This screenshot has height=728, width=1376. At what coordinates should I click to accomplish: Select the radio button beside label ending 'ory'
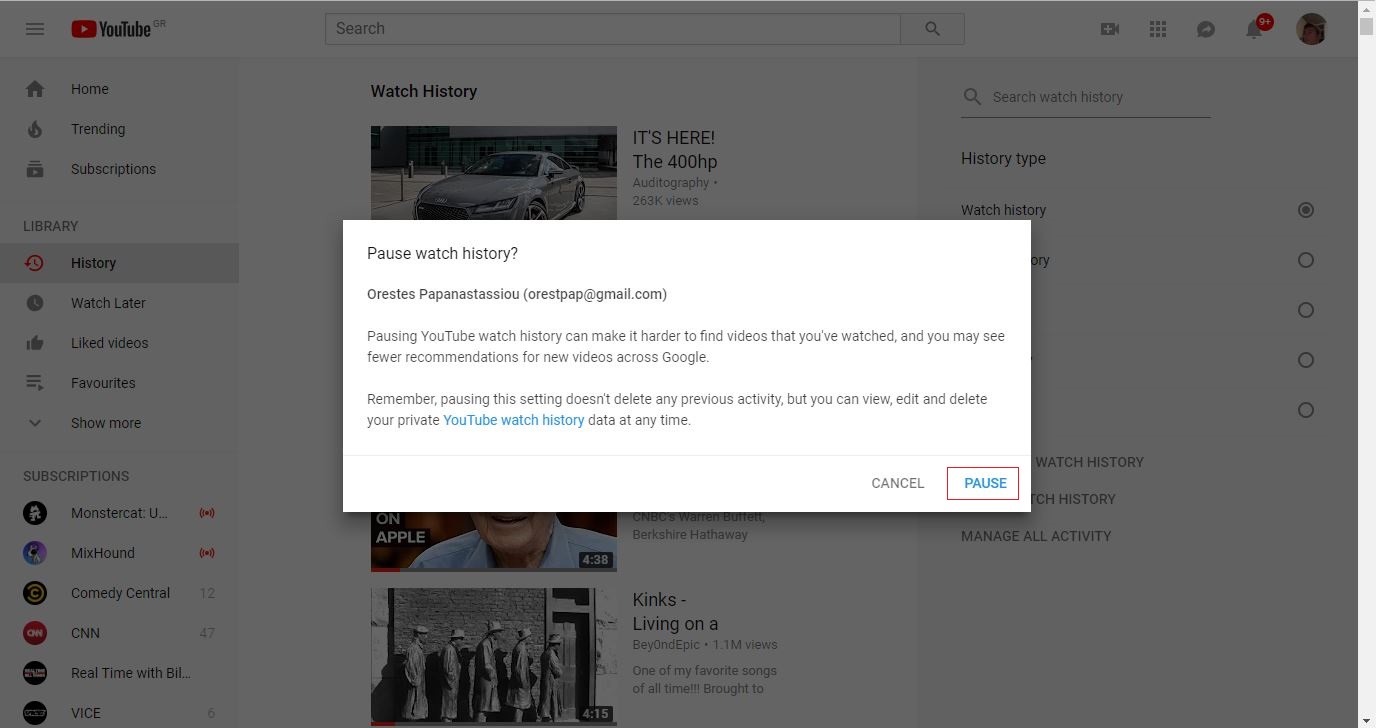(1305, 260)
